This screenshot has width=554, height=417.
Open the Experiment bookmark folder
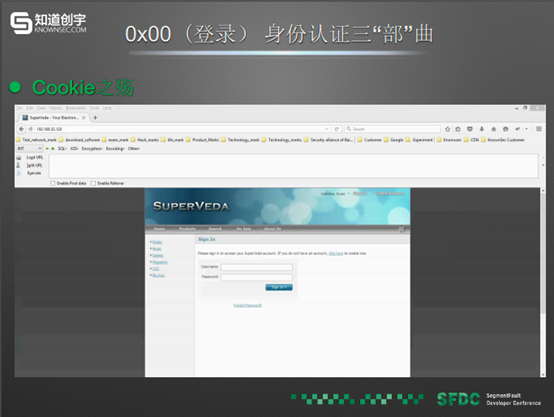coord(419,140)
